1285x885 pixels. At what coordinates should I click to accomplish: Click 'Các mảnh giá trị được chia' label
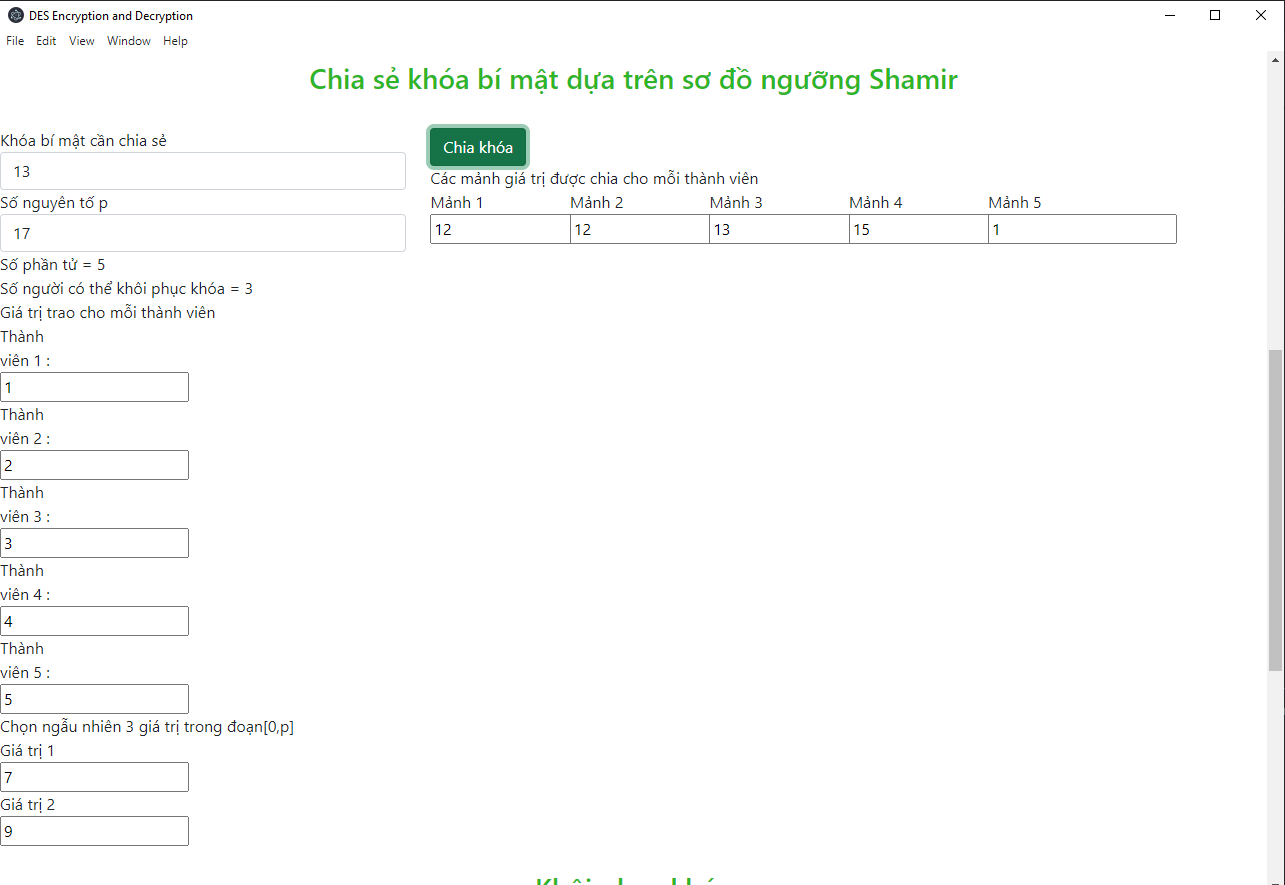[x=594, y=179]
